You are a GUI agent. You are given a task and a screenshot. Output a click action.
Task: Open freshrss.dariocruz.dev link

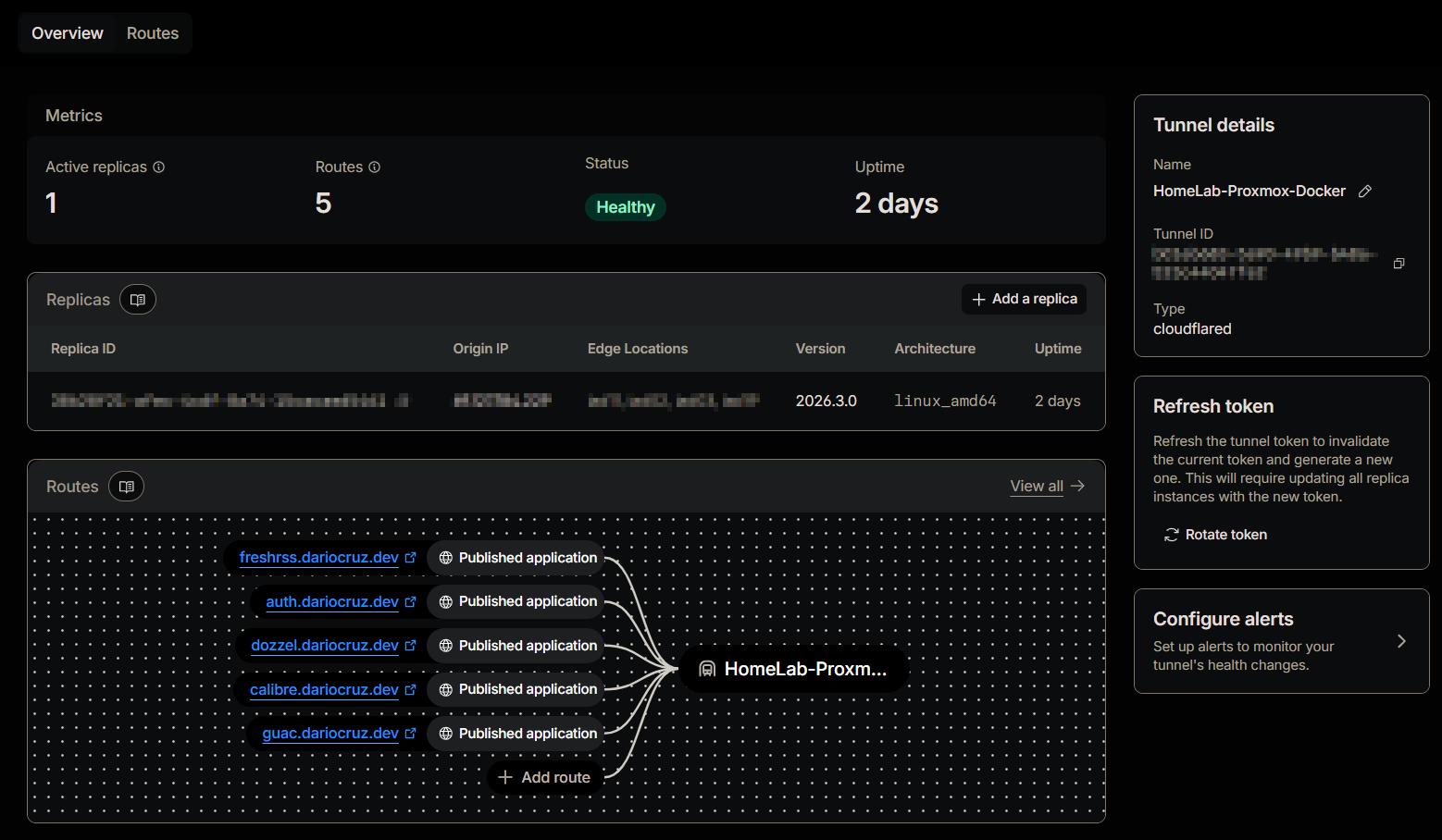[318, 558]
